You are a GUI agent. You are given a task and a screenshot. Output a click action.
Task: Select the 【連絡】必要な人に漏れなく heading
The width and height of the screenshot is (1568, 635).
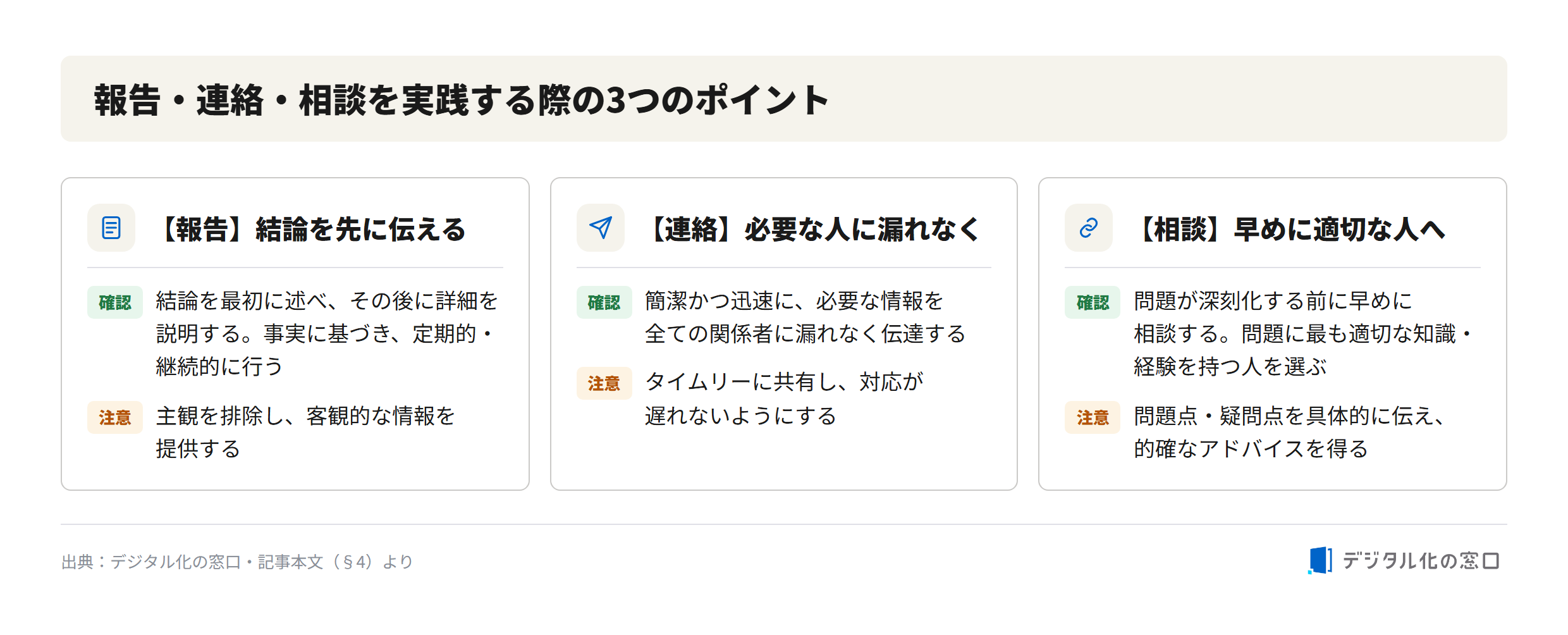[812, 229]
